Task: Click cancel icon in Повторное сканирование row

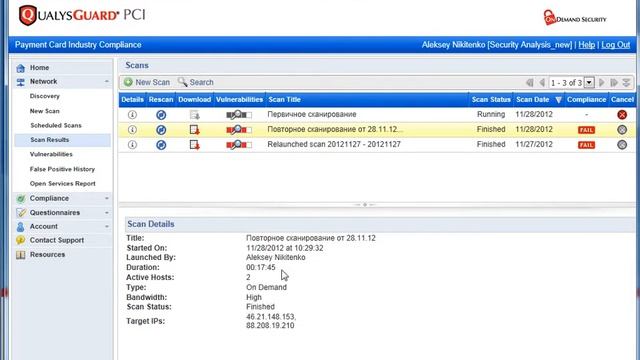Action: point(622,130)
